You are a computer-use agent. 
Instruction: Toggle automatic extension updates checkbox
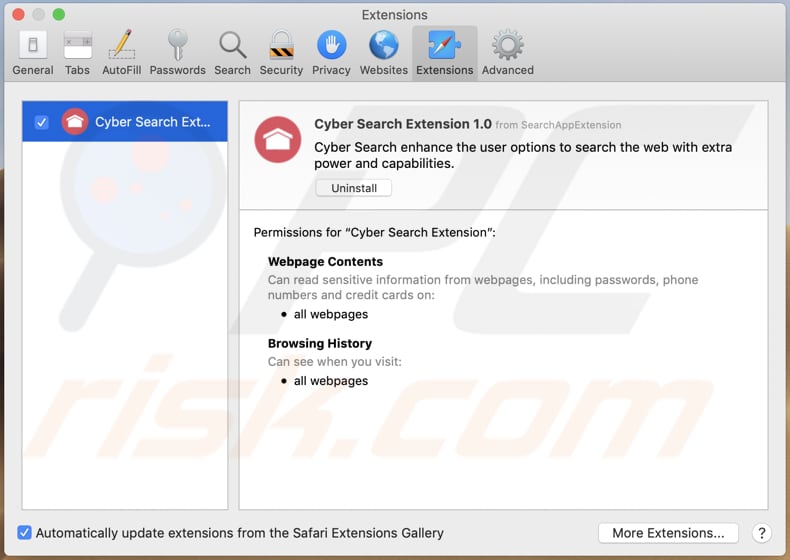tap(25, 533)
